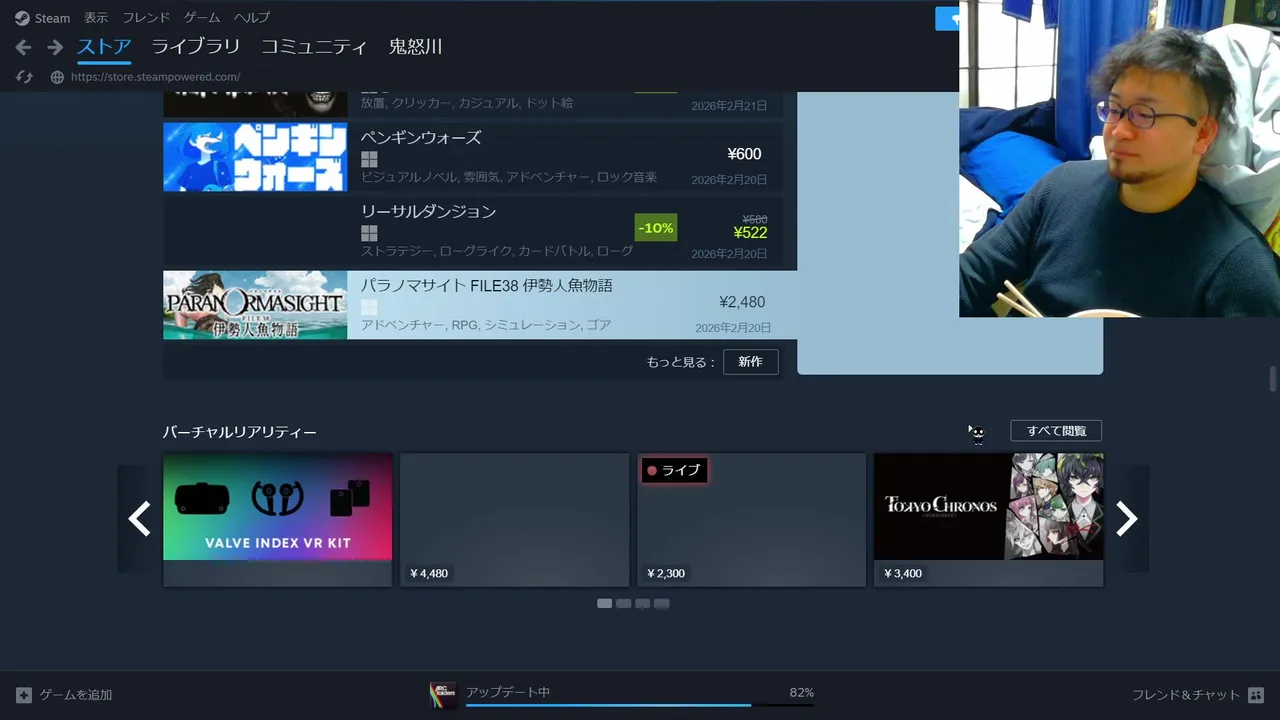This screenshot has width=1280, height=720.
Task: Open the ペンギンウォーズ thumbnail
Action: click(255, 157)
